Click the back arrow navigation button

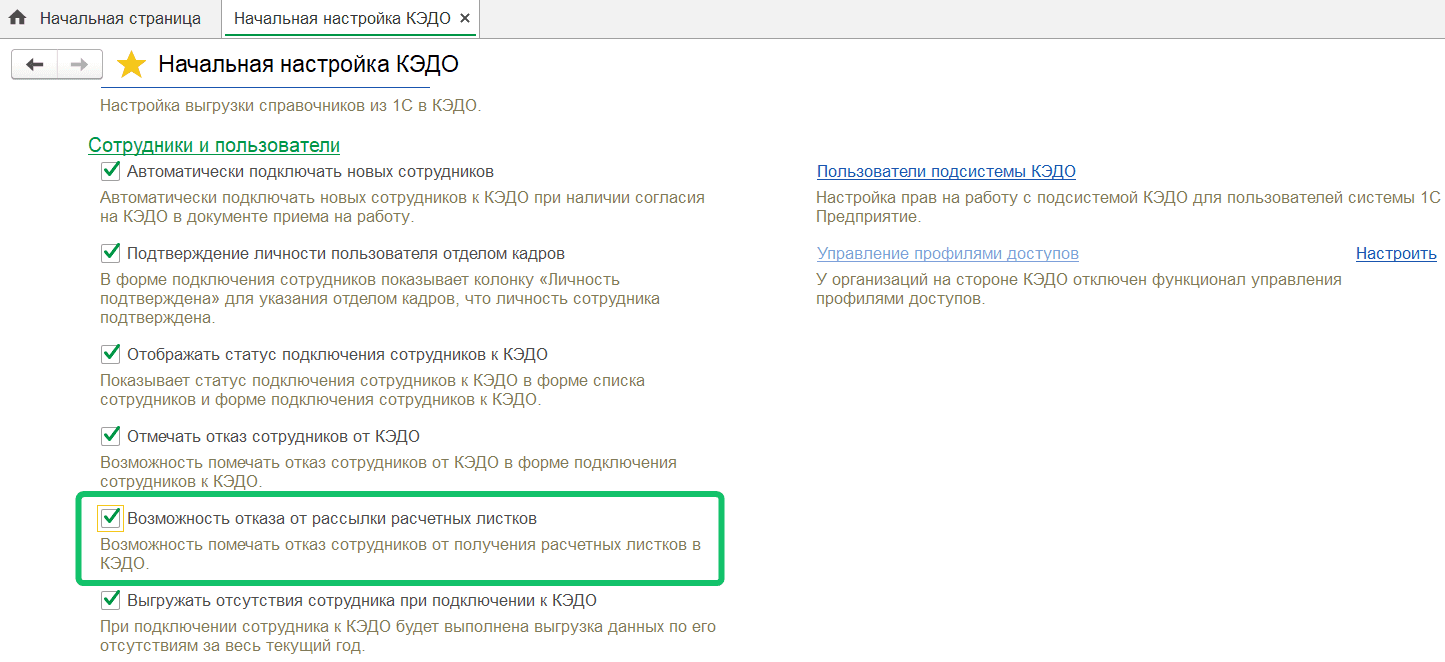click(34, 65)
